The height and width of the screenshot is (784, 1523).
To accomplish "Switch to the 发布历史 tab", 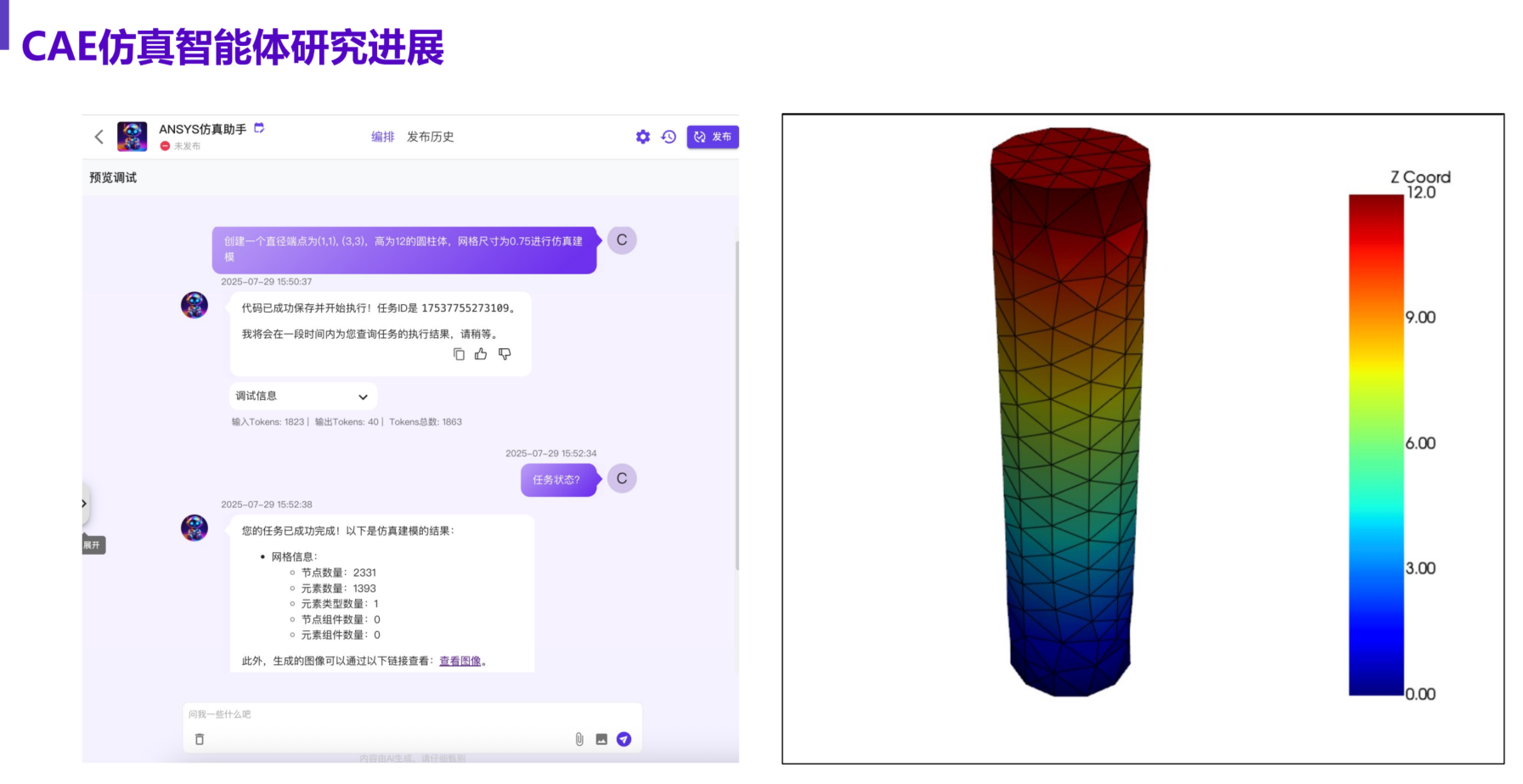I will click(x=431, y=137).
